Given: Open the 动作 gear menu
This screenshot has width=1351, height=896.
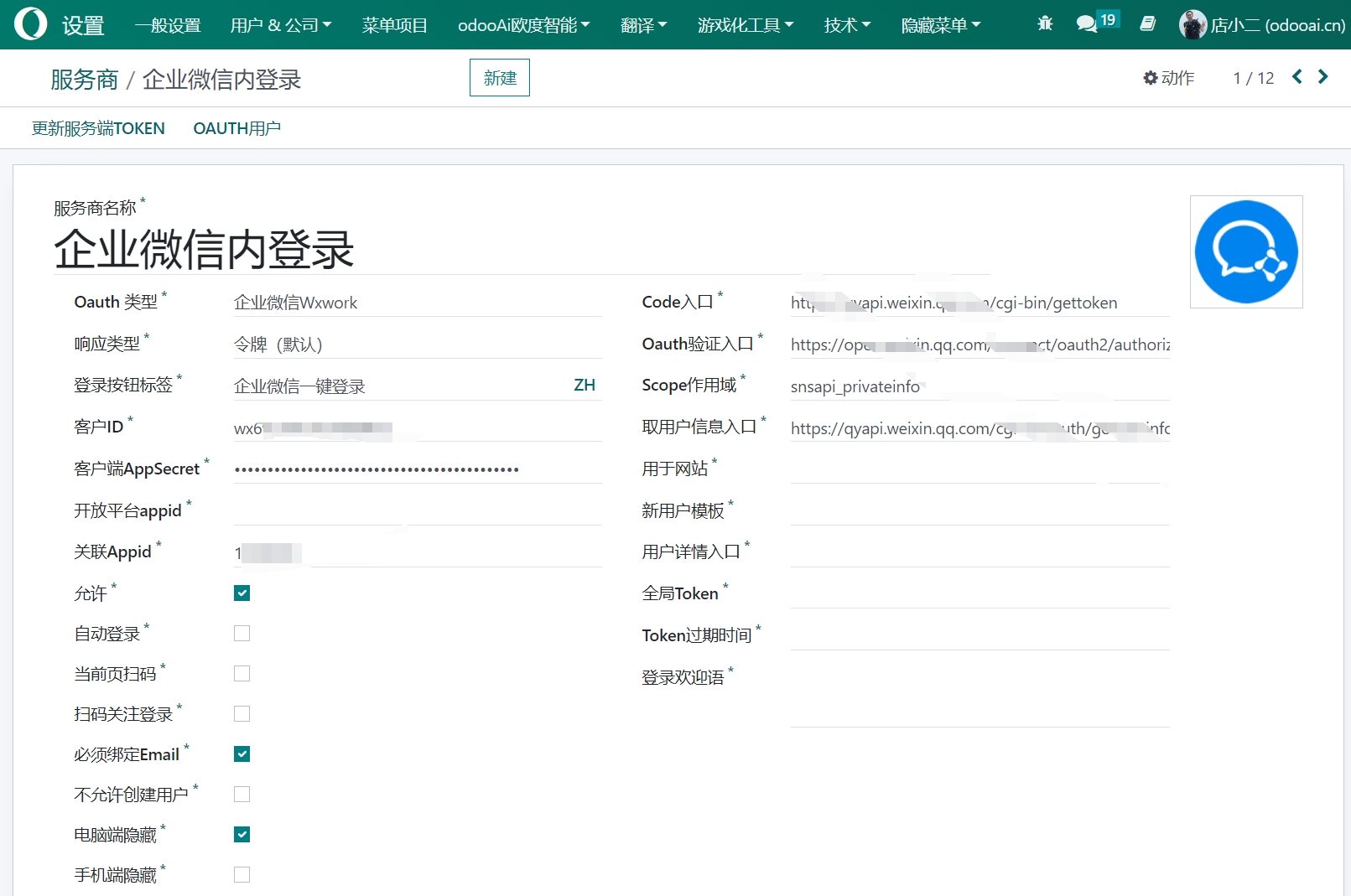Looking at the screenshot, I should pos(1169,78).
